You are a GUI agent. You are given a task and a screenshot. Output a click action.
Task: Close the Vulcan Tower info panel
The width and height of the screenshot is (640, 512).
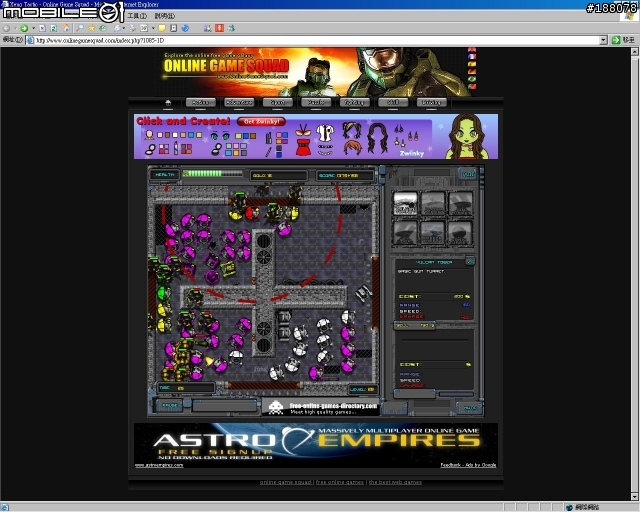click(470, 261)
